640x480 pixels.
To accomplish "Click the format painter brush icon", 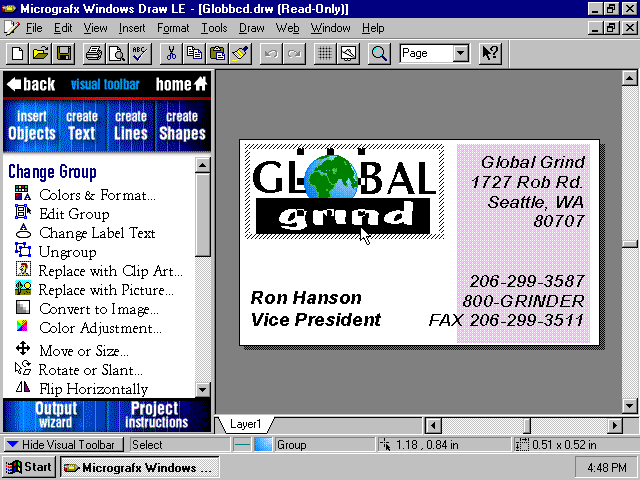I will [241, 53].
